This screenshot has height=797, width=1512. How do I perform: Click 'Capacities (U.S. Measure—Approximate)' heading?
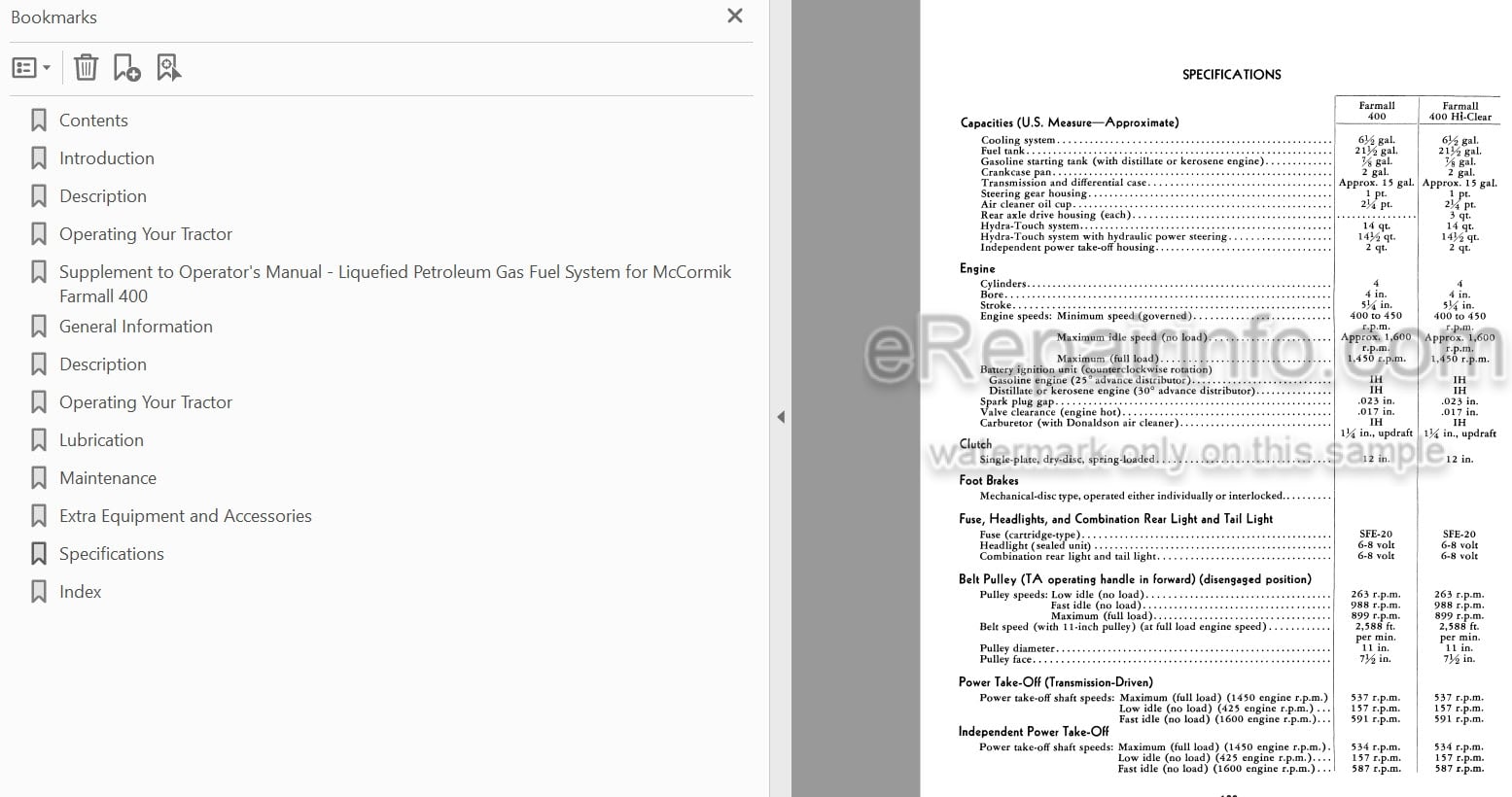1070,122
